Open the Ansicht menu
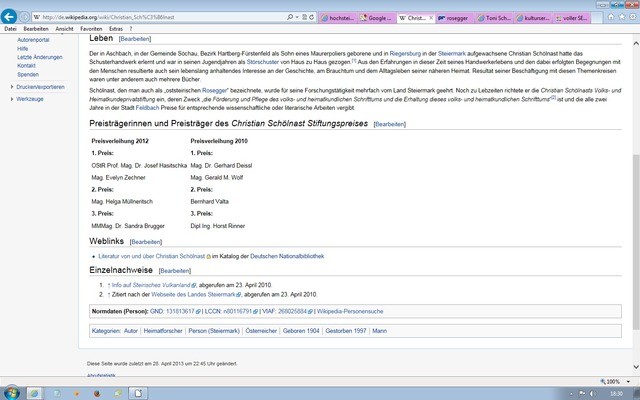This screenshot has height=400, width=640. (64, 29)
